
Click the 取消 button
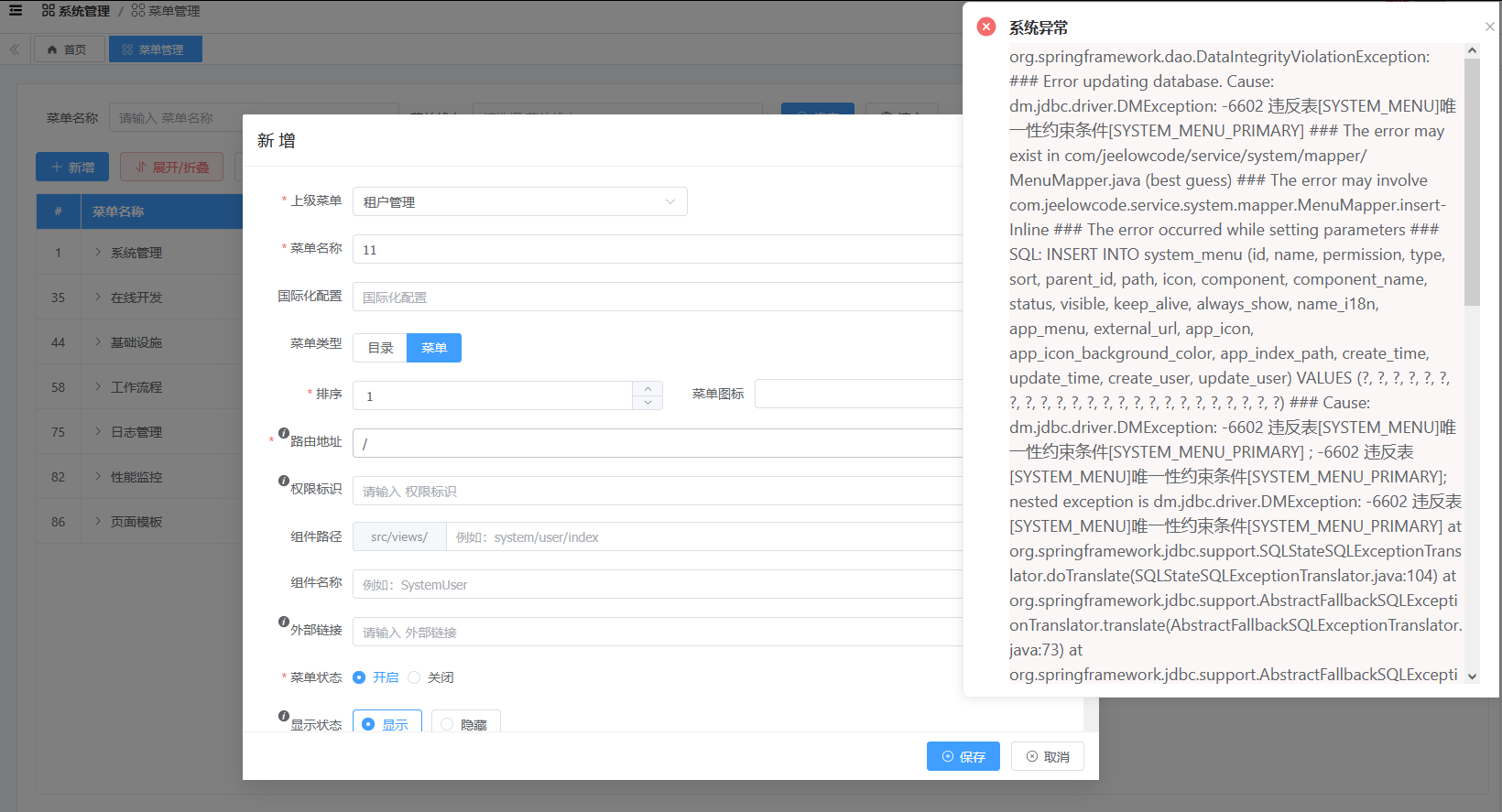click(x=1047, y=756)
